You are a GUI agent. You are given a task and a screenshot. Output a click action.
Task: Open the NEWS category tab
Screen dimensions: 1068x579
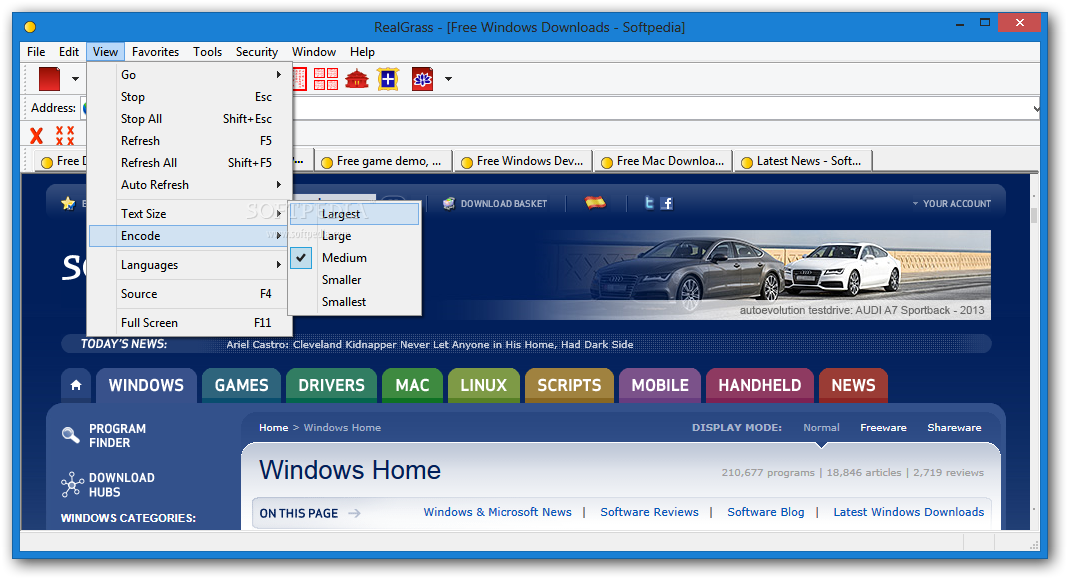tap(853, 386)
